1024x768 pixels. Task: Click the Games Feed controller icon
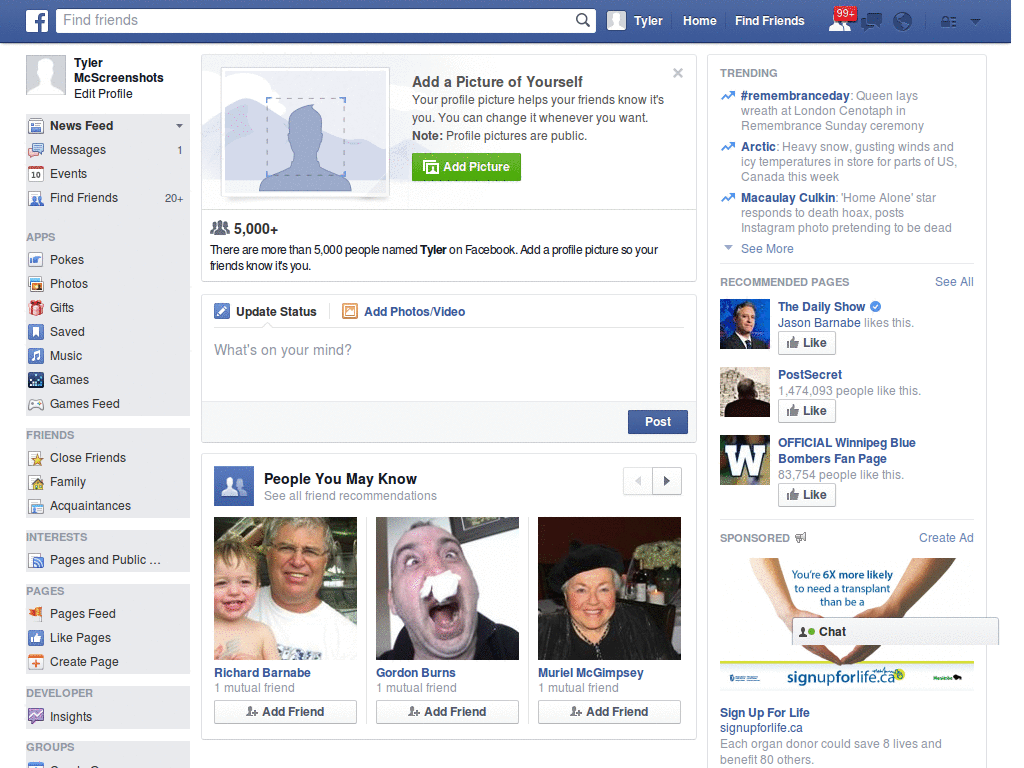36,404
